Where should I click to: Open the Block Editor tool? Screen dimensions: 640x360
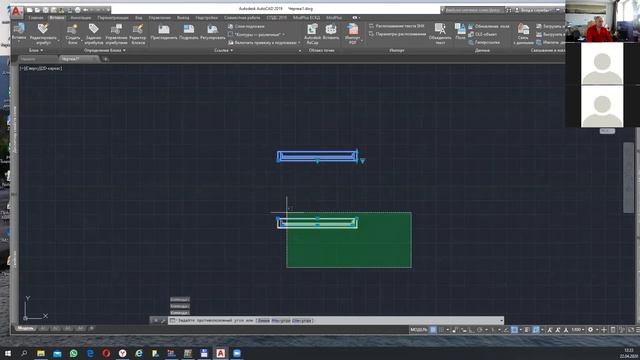(x=138, y=33)
